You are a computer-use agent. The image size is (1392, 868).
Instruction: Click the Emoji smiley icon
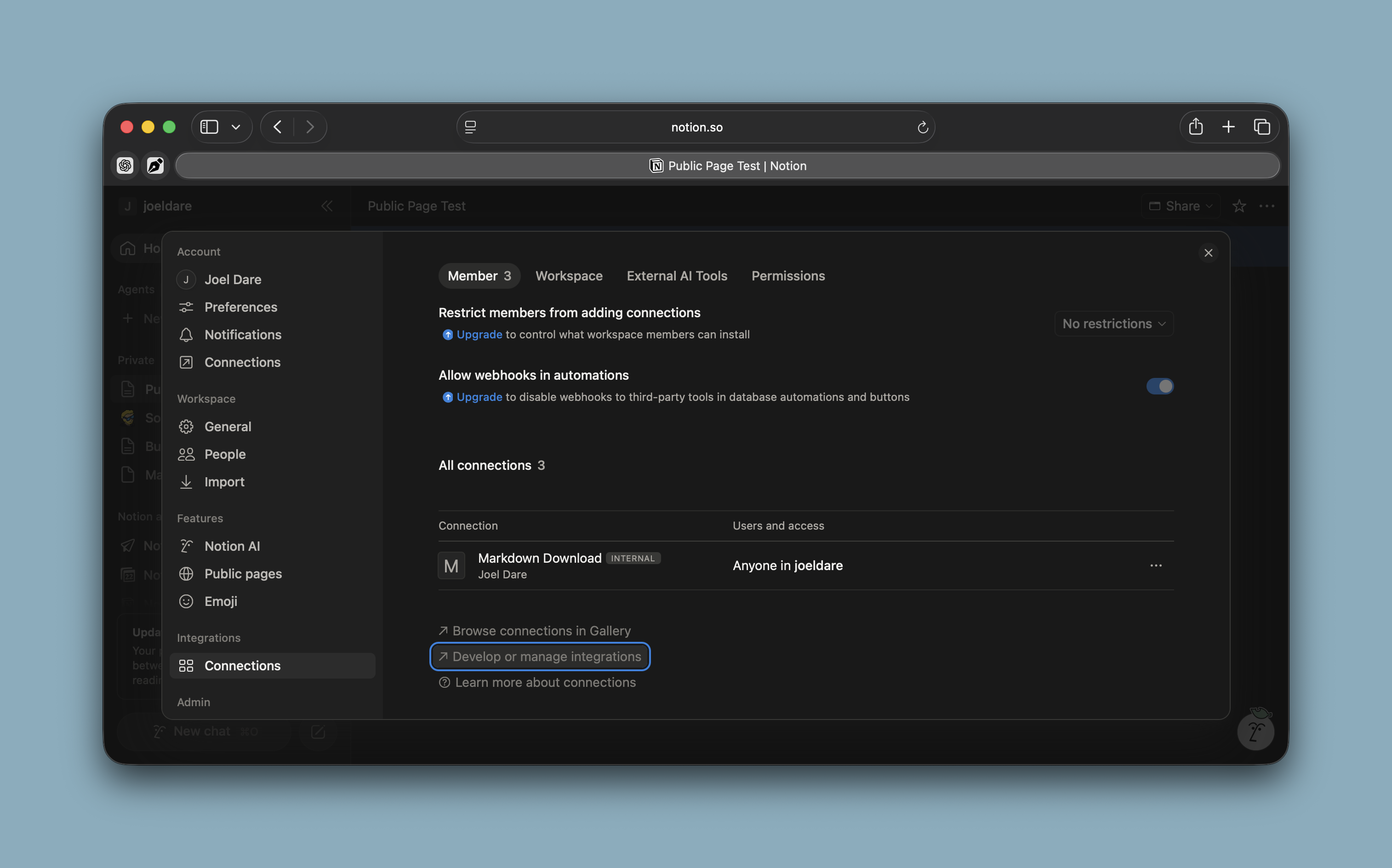click(x=186, y=601)
